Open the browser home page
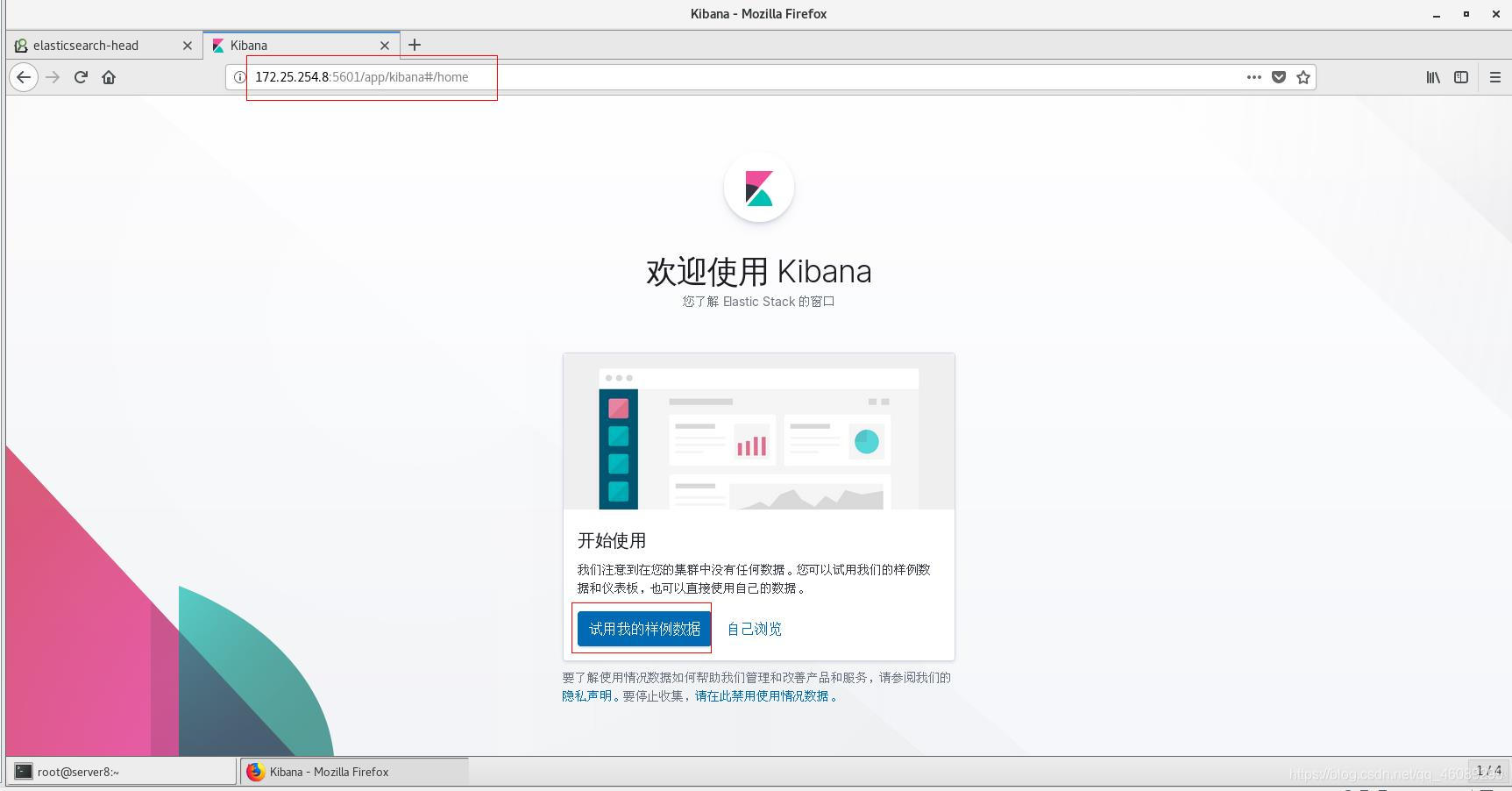1512x791 pixels. click(109, 77)
